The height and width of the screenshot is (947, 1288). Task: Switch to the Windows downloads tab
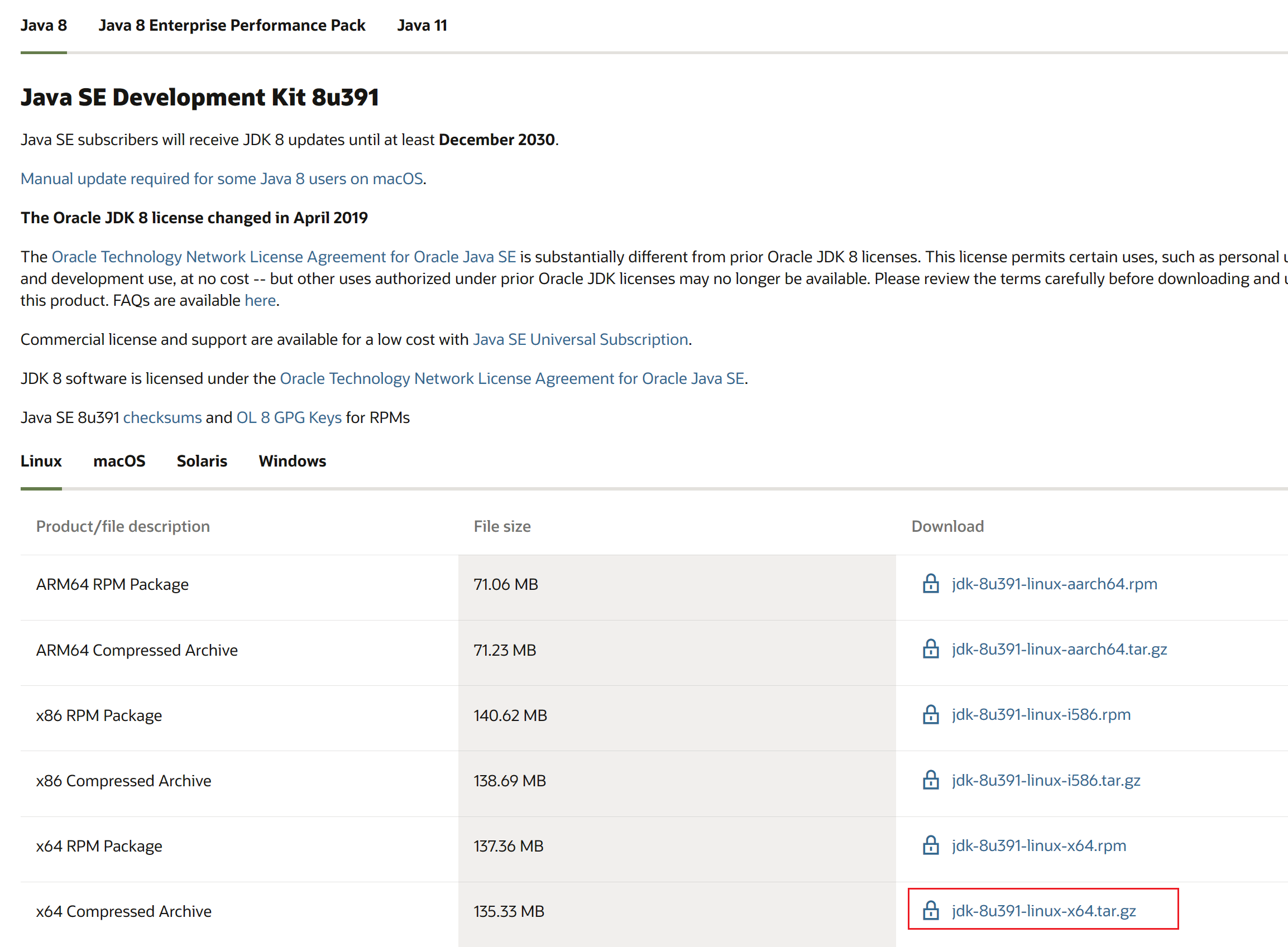pos(292,461)
